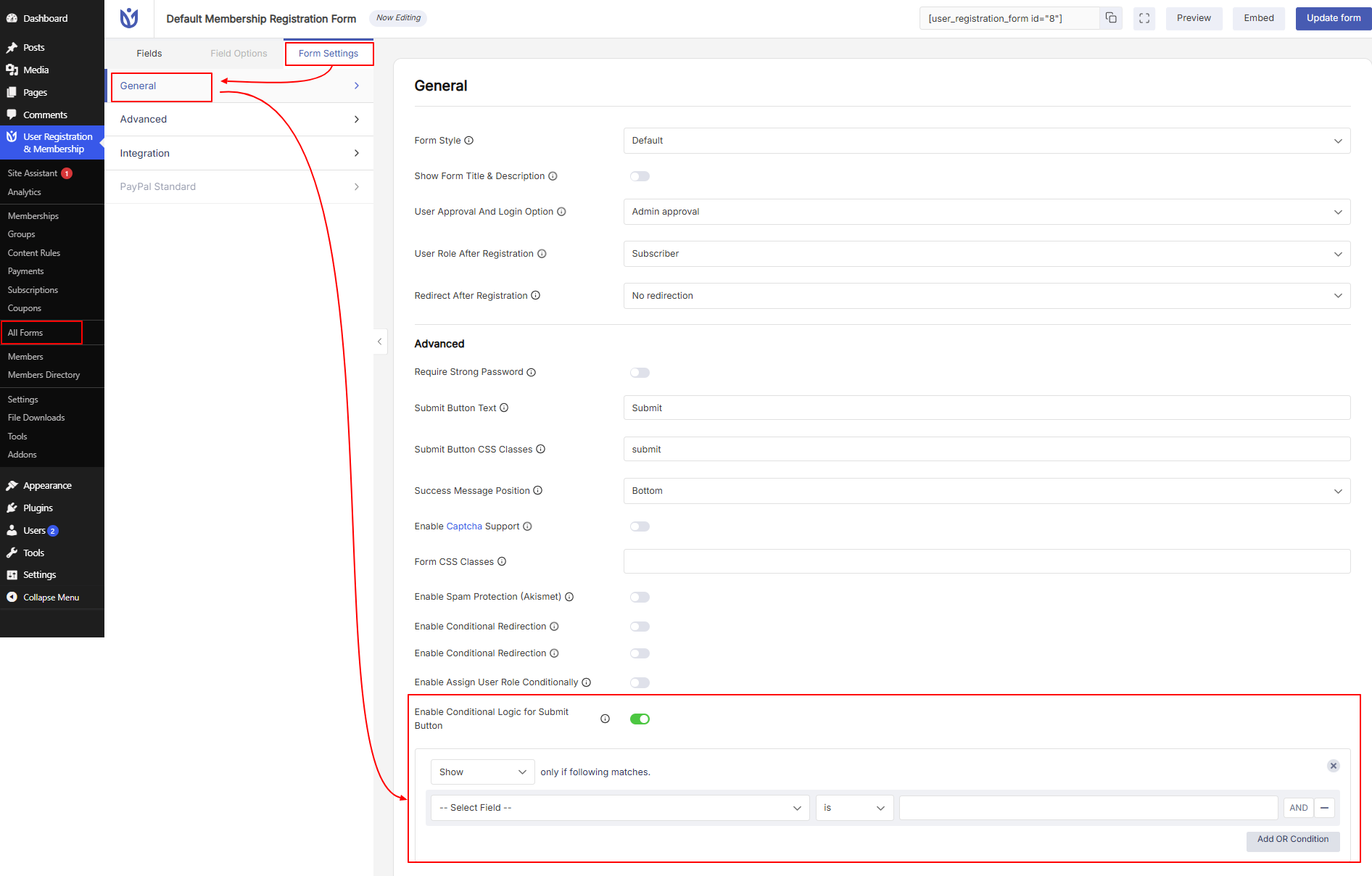
Task: Open User Approval And Login Option dropdown
Action: pyautogui.click(x=987, y=212)
